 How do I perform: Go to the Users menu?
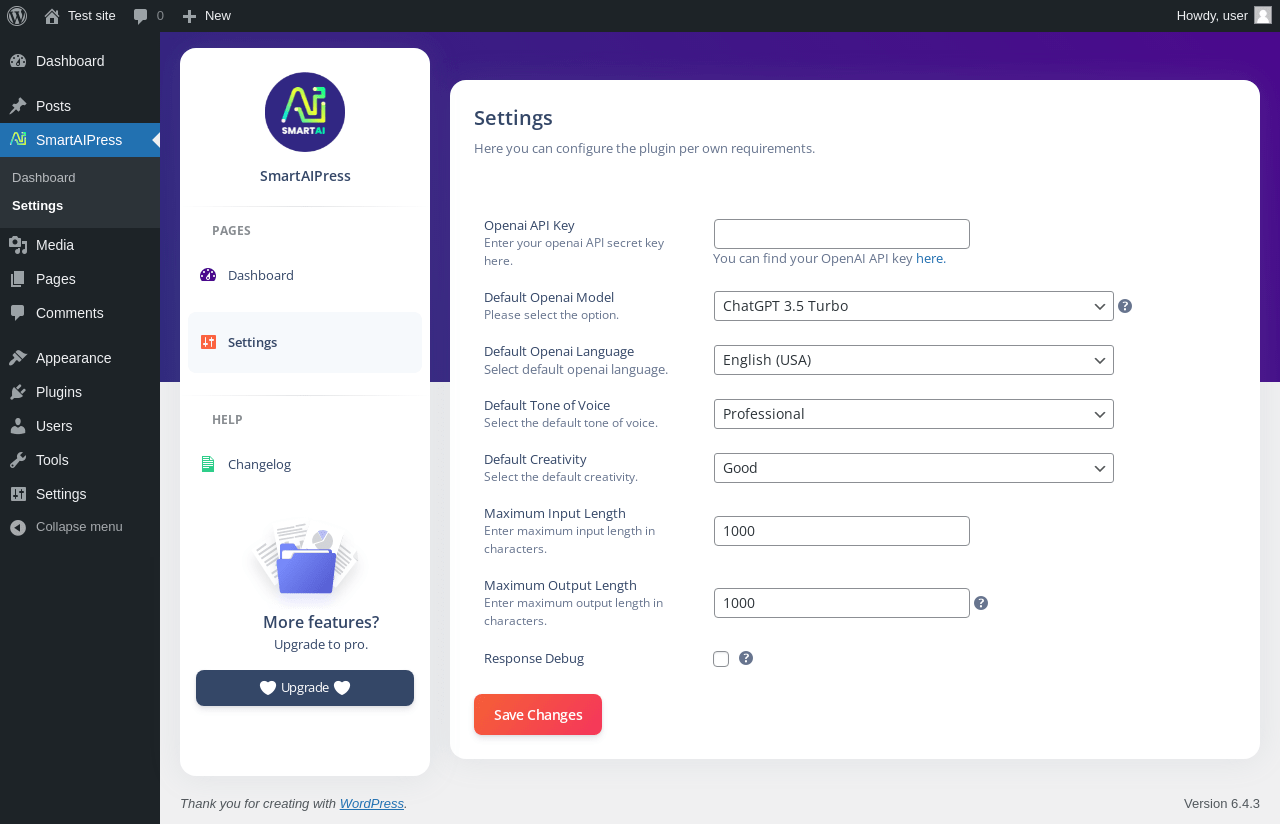click(80, 426)
